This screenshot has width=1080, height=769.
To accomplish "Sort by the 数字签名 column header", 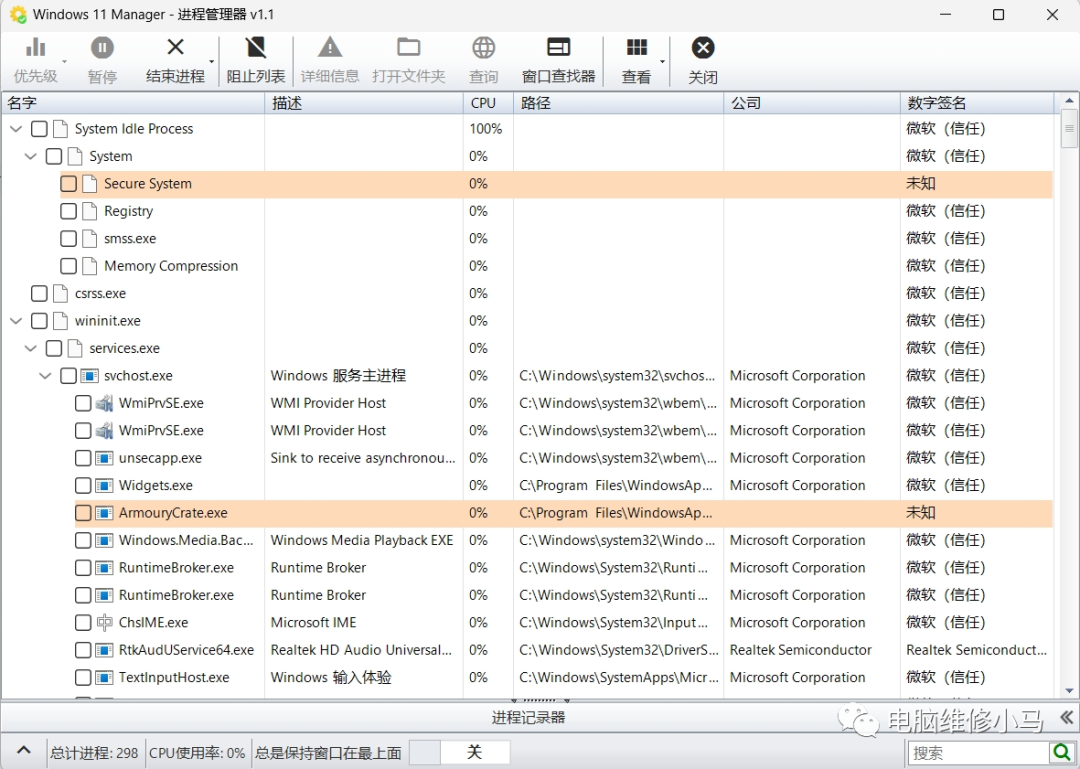I will (x=977, y=103).
